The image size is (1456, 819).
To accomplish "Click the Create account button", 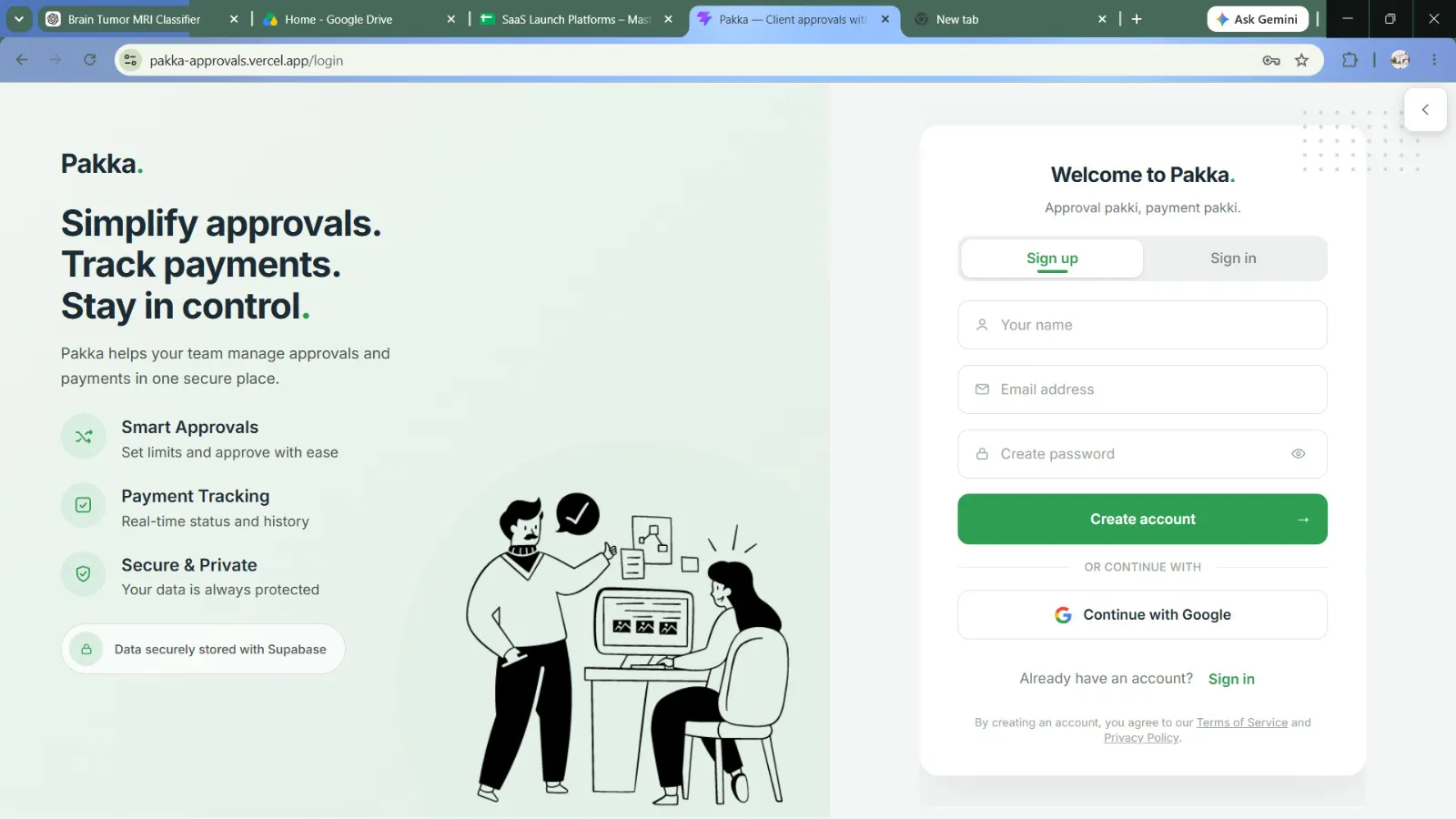I will pos(1142,519).
